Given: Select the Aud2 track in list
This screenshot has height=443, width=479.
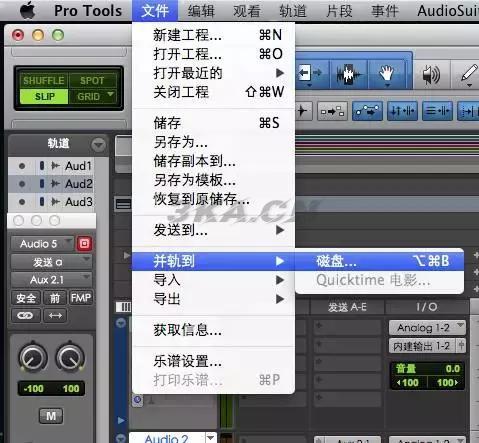Looking at the screenshot, I should [51, 184].
